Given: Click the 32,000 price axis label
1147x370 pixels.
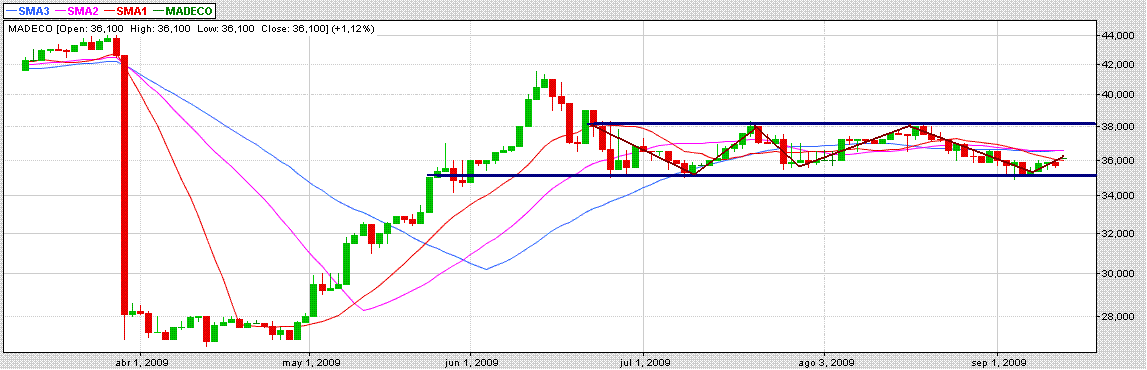Looking at the screenshot, I should 1119,233.
